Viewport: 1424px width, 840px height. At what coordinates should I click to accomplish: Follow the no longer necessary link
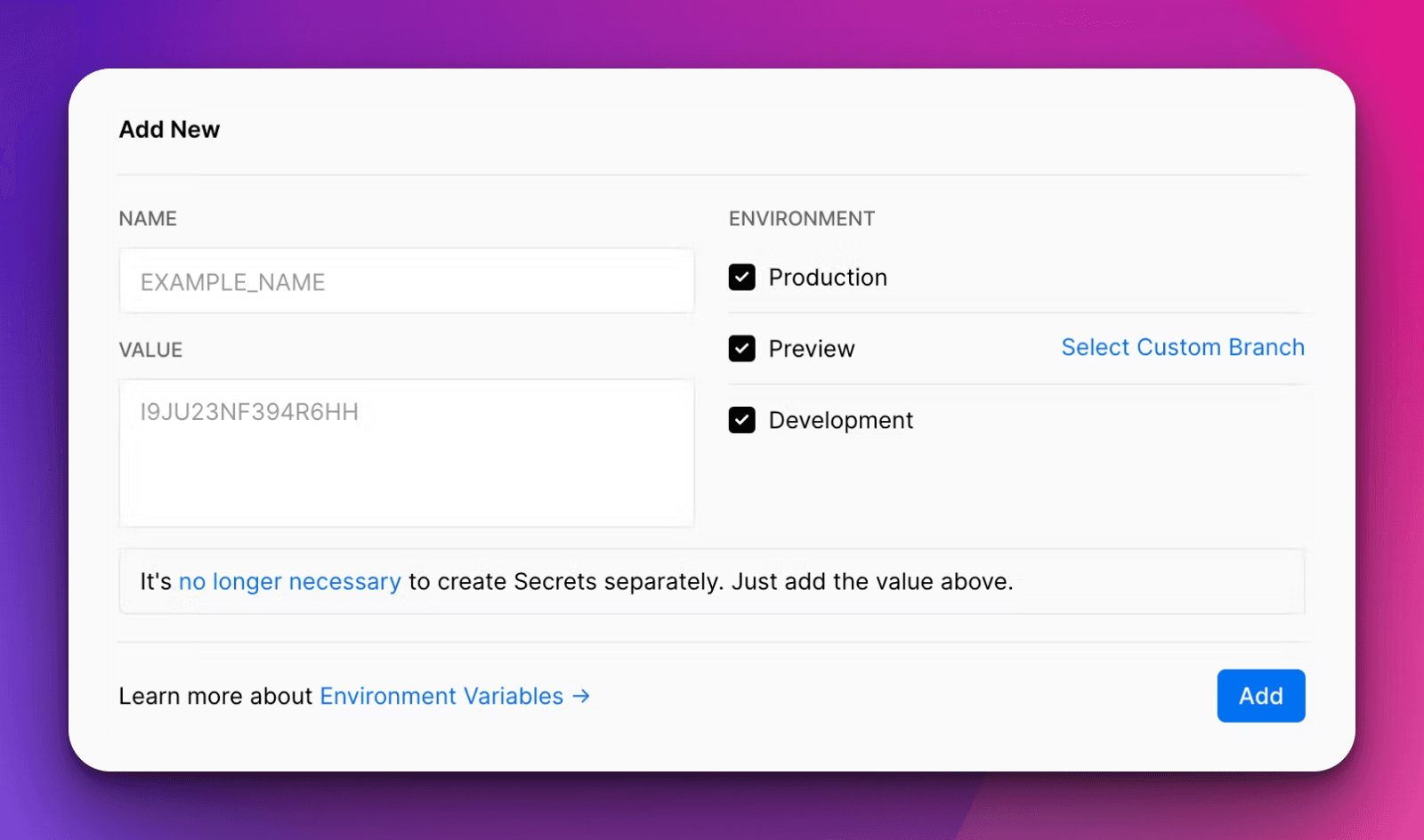[289, 581]
